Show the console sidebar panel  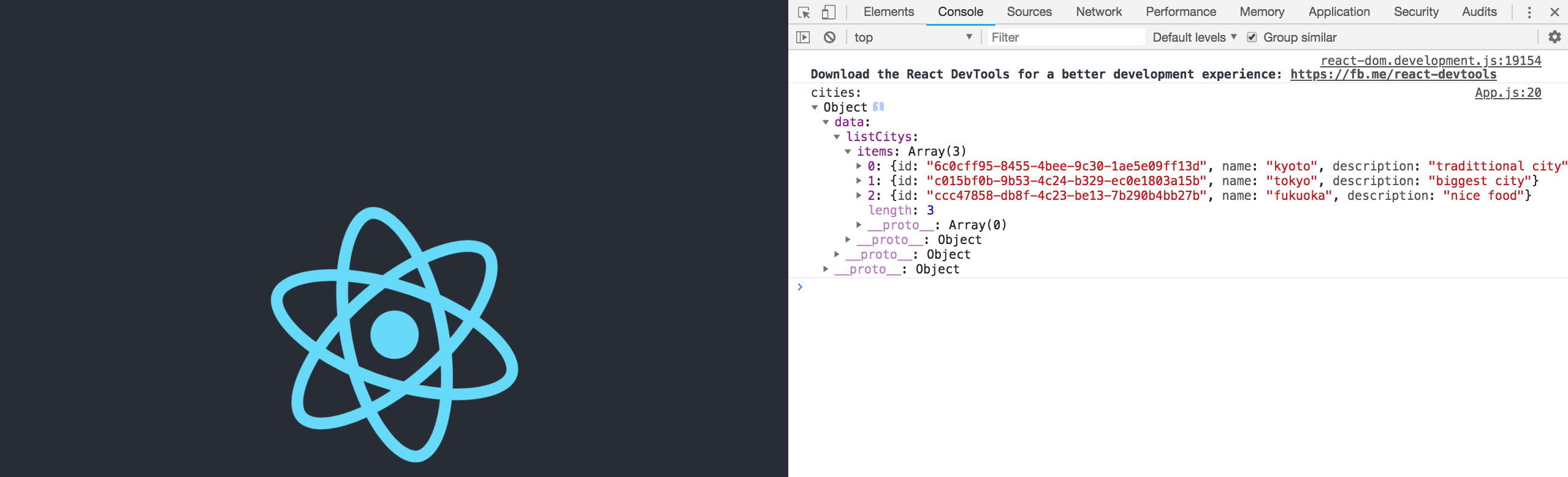803,37
